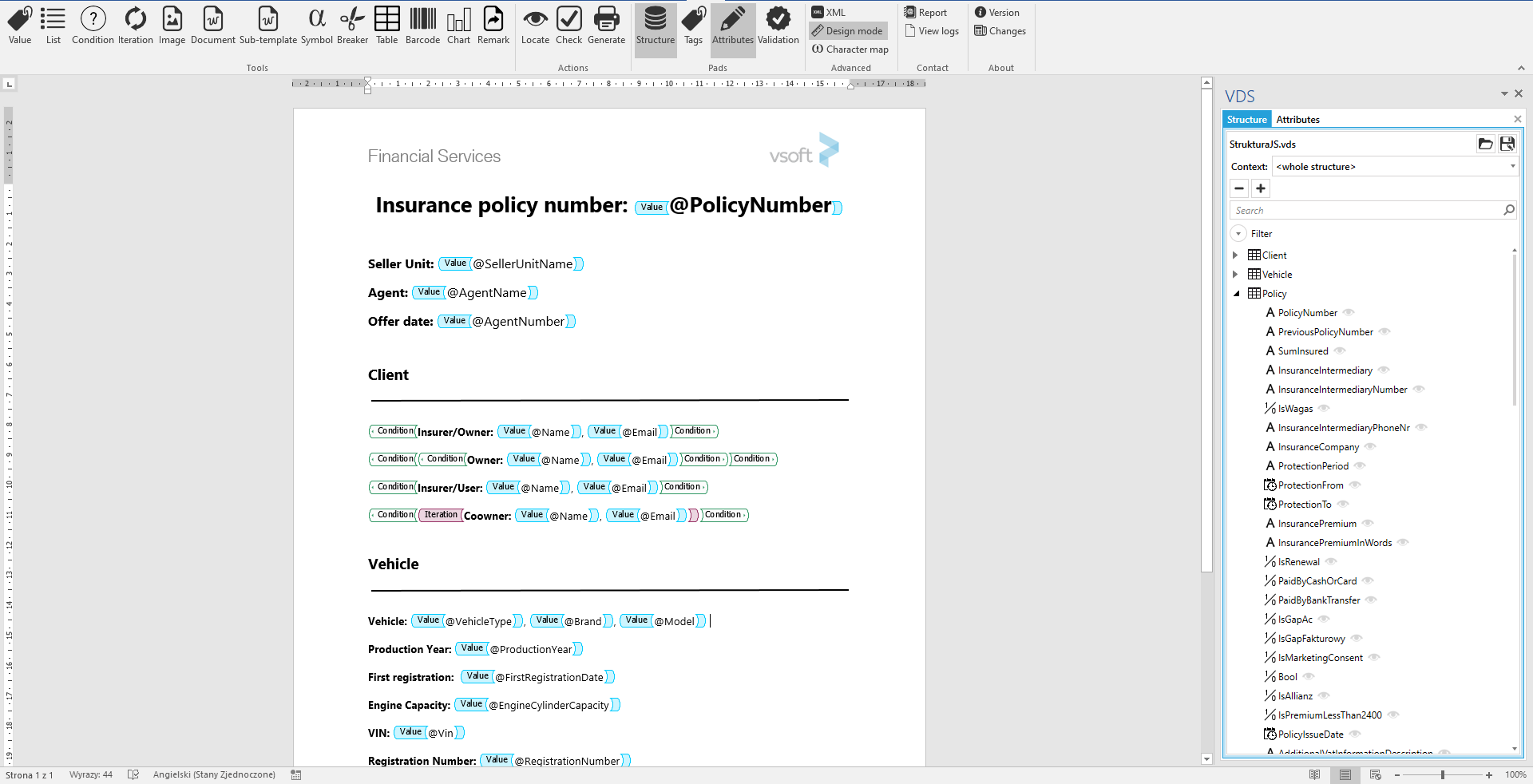Open a structure file with the folder icon
Viewport: 1533px width, 784px height.
point(1486,144)
